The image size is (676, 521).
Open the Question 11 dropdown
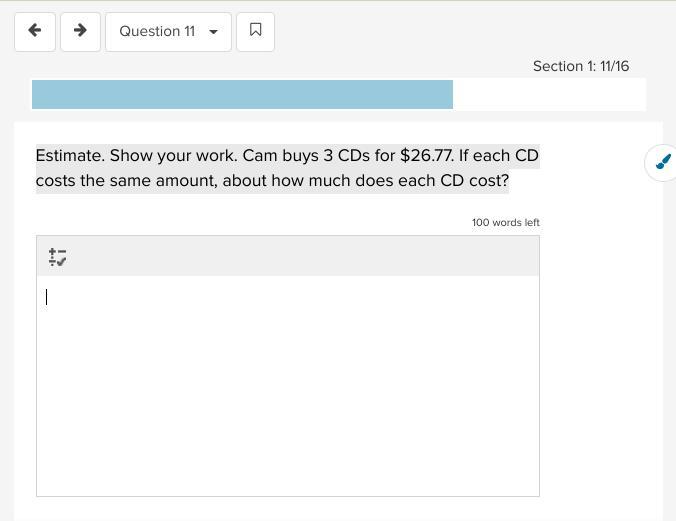(x=167, y=31)
